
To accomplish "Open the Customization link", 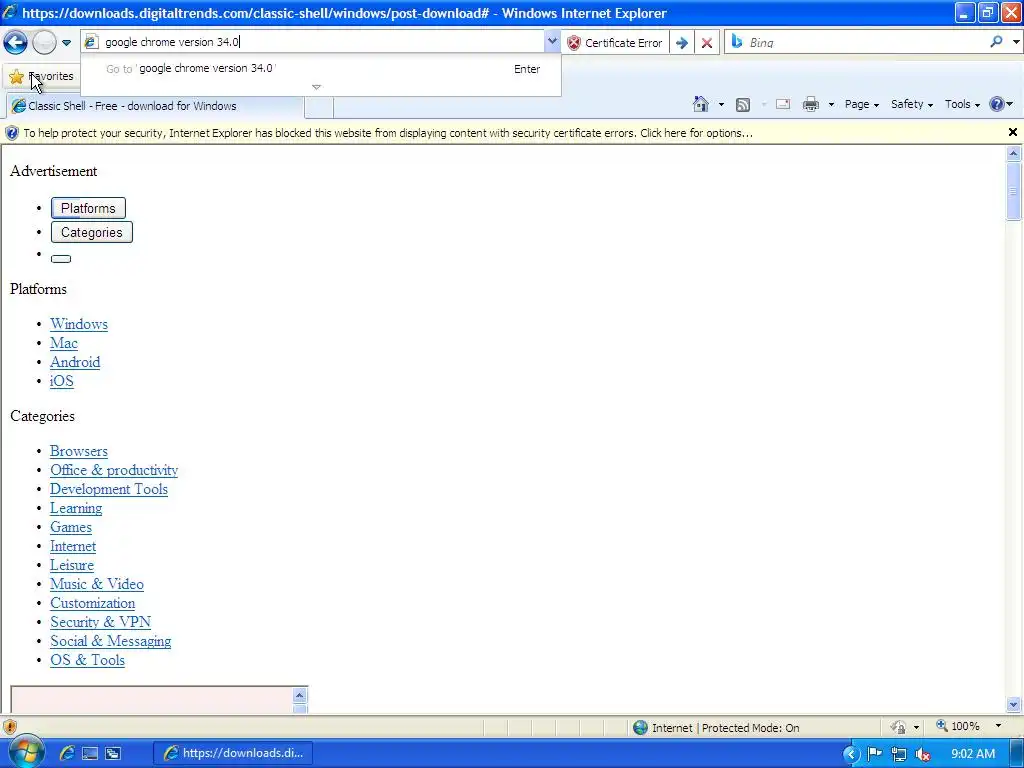I will pos(93,603).
